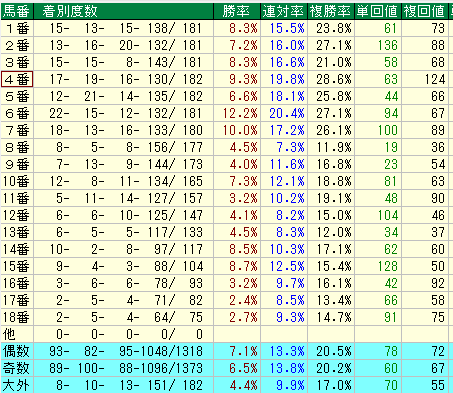Select the 13番 row label
This screenshot has width=453, height=393.
[x=17, y=233]
